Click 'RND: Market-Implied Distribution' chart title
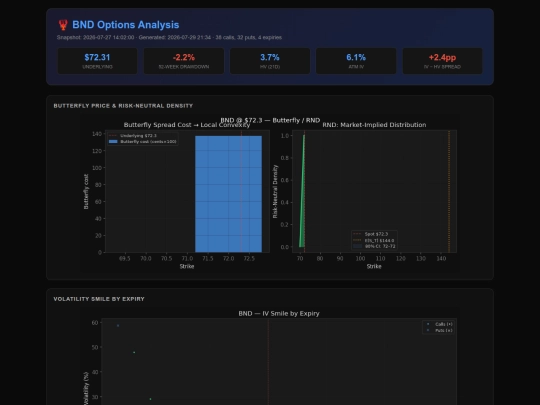The image size is (540, 405). click(374, 125)
